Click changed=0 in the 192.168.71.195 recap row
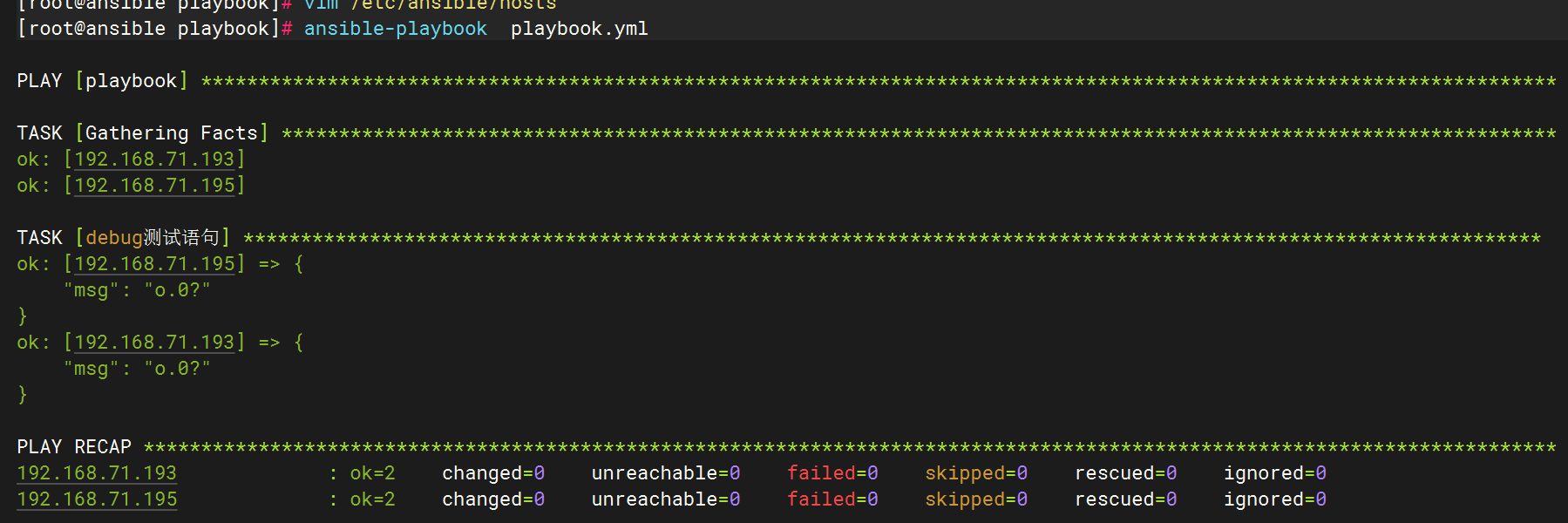The width and height of the screenshot is (1568, 523). click(493, 499)
